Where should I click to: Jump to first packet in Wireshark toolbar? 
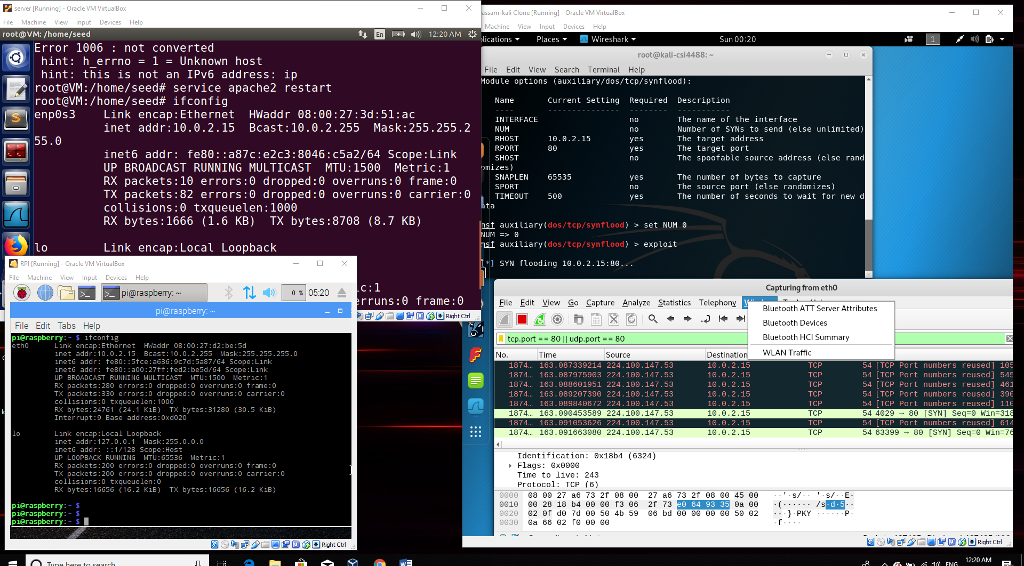pyautogui.click(x=723, y=319)
